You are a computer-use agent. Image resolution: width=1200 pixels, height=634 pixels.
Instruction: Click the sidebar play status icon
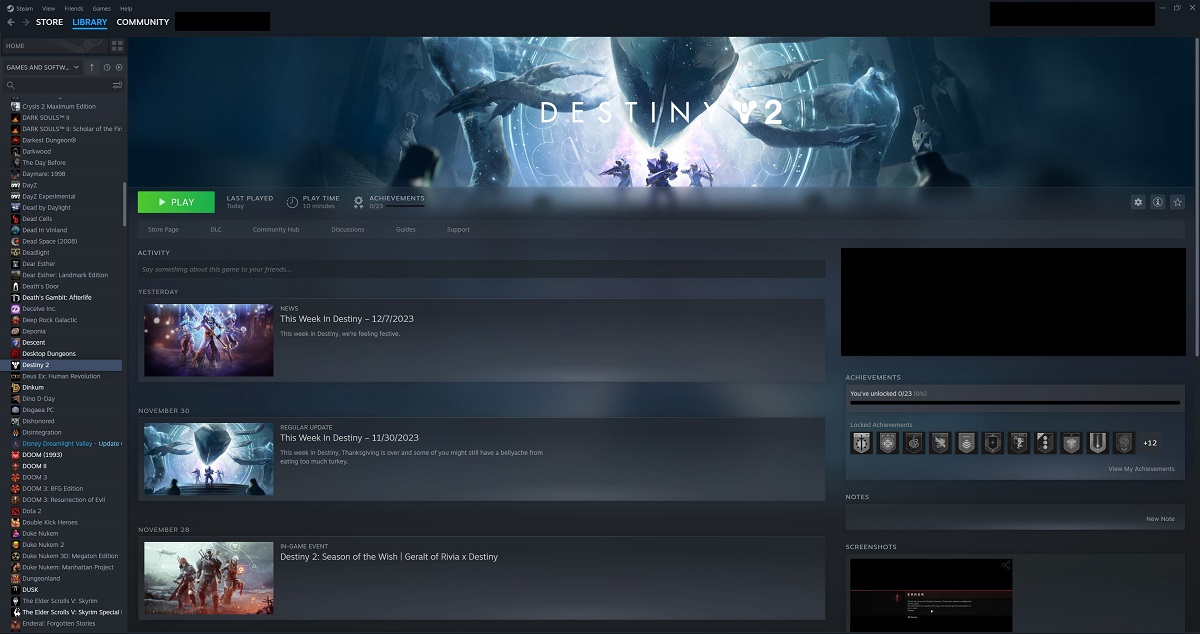pos(119,67)
